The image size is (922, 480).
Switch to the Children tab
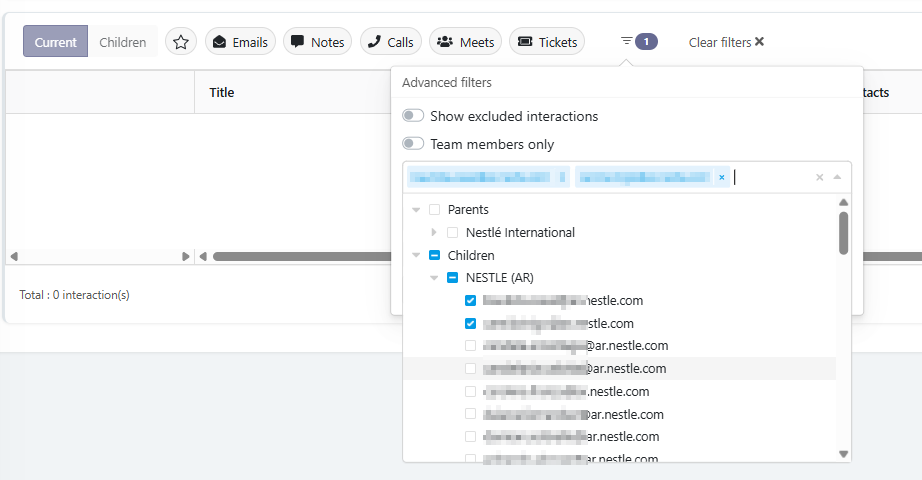click(x=123, y=42)
